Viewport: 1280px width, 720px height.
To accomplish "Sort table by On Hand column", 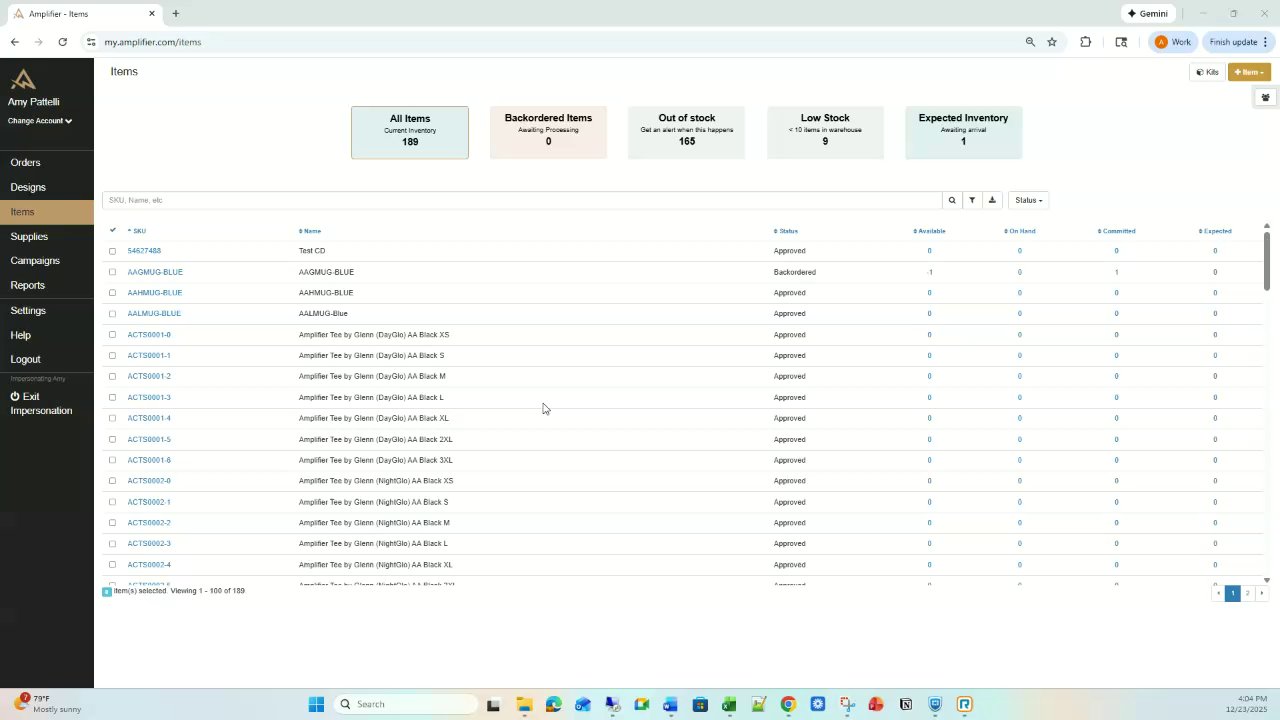I will click(x=1020, y=231).
